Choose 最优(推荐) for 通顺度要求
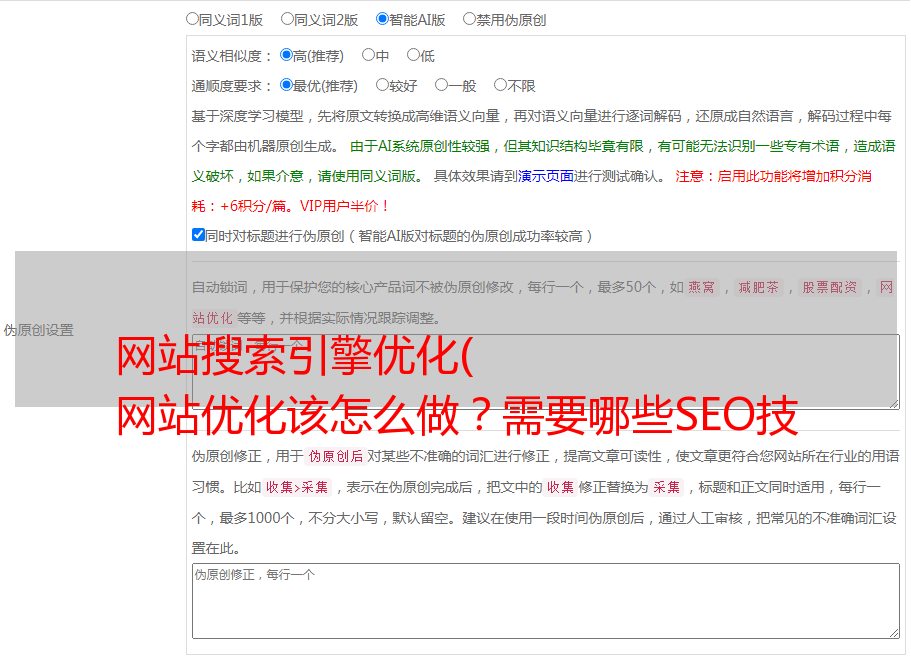The image size is (911, 658). coord(287,85)
